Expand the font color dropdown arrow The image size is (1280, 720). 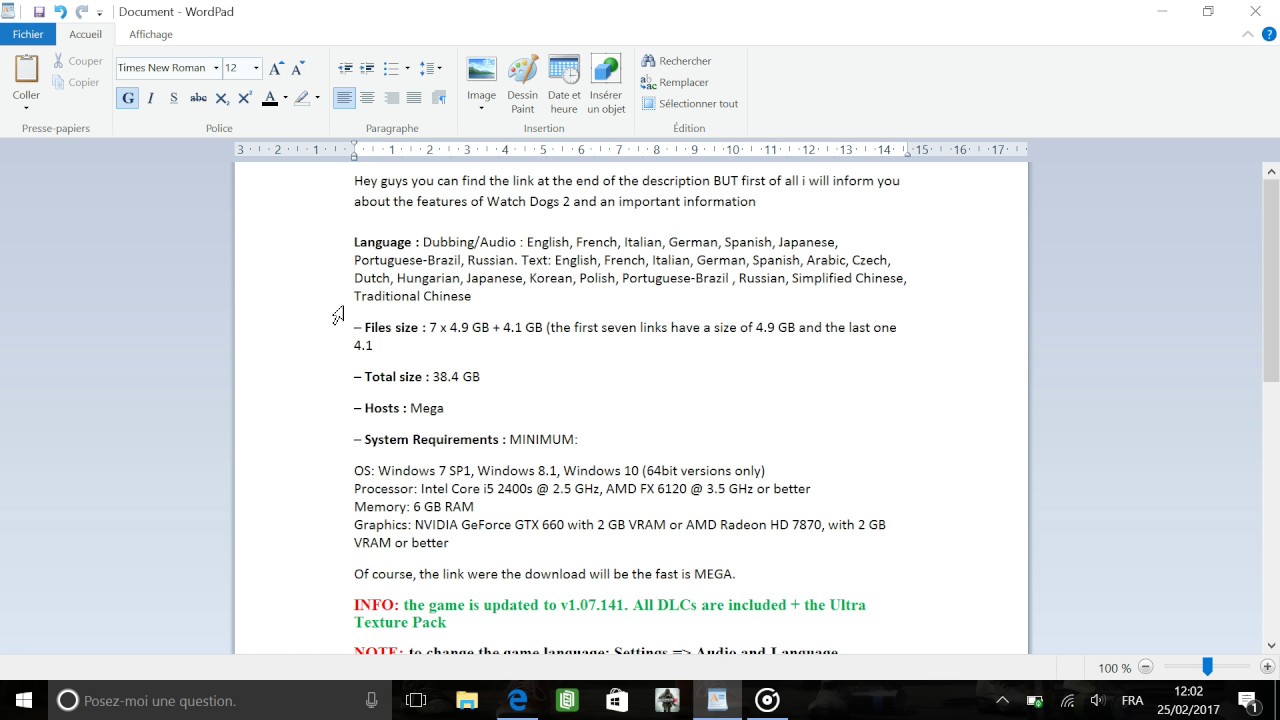pos(285,98)
